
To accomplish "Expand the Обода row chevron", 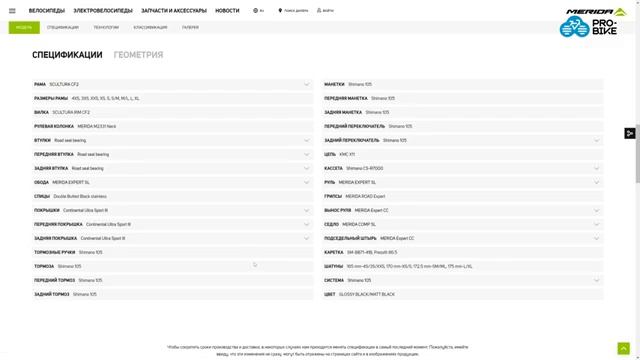I will (307, 182).
